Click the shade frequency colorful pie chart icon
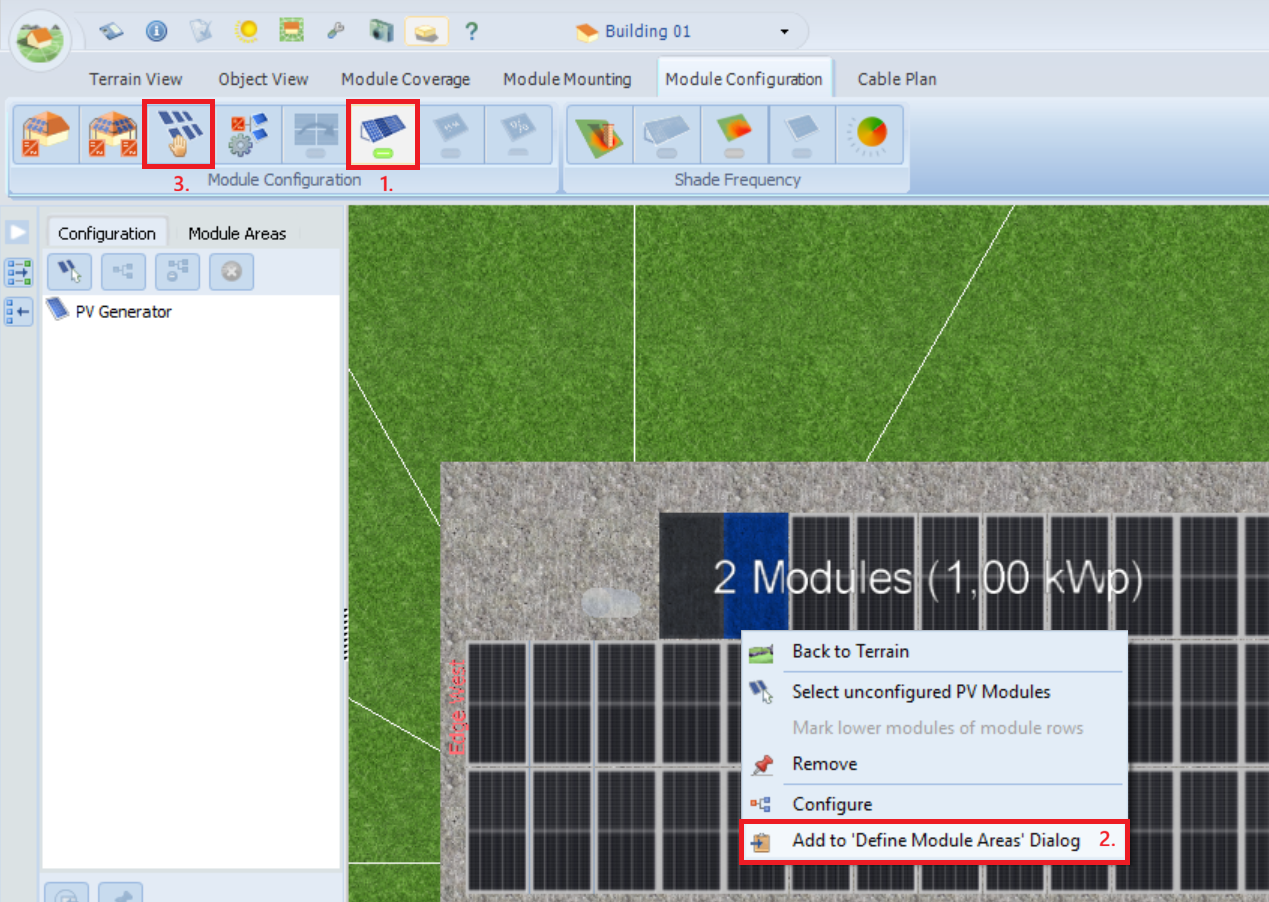1269x902 pixels. (x=869, y=134)
